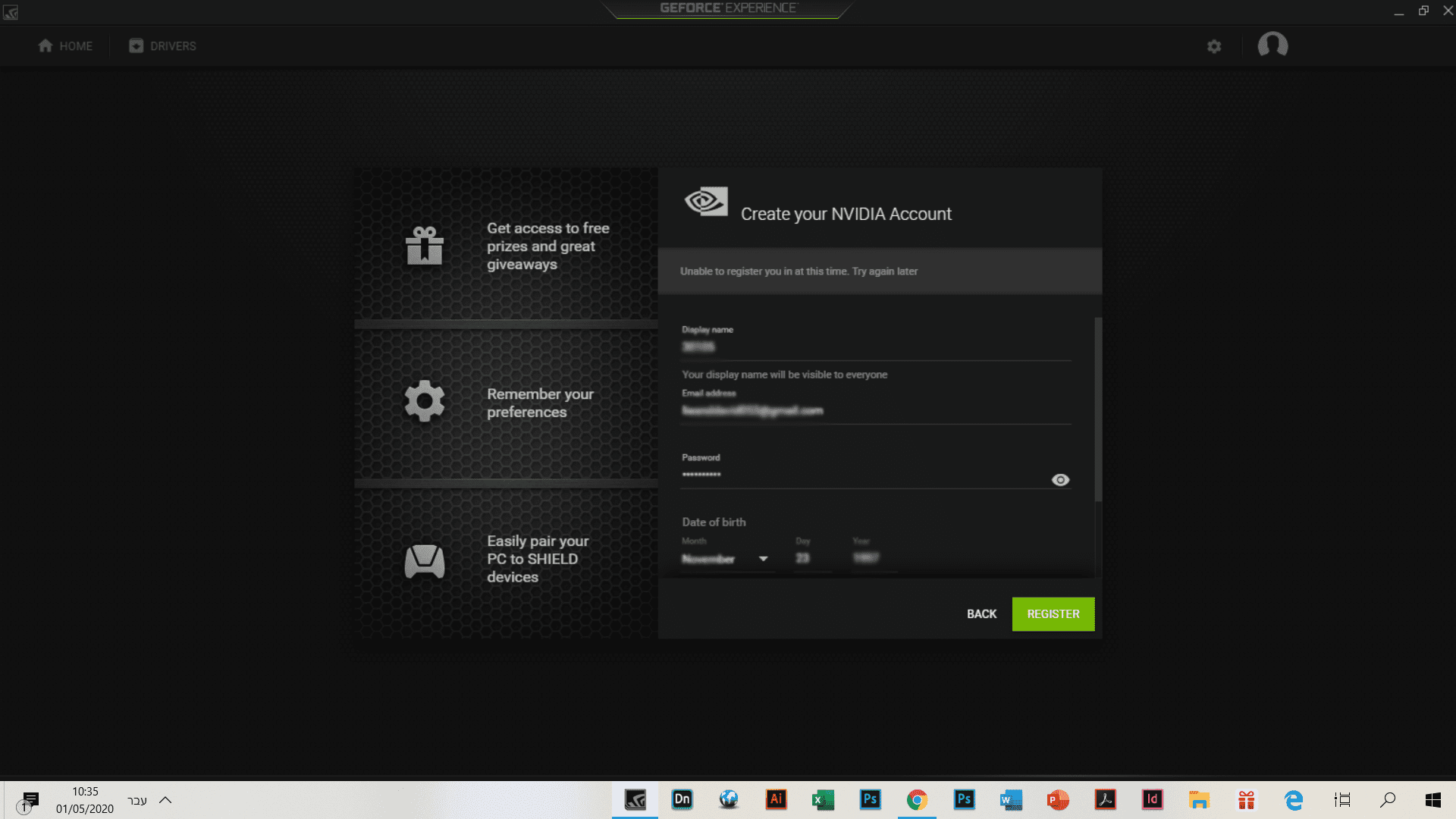The image size is (1456, 819).
Task: Show hidden system tray icons chevron
Action: click(165, 800)
